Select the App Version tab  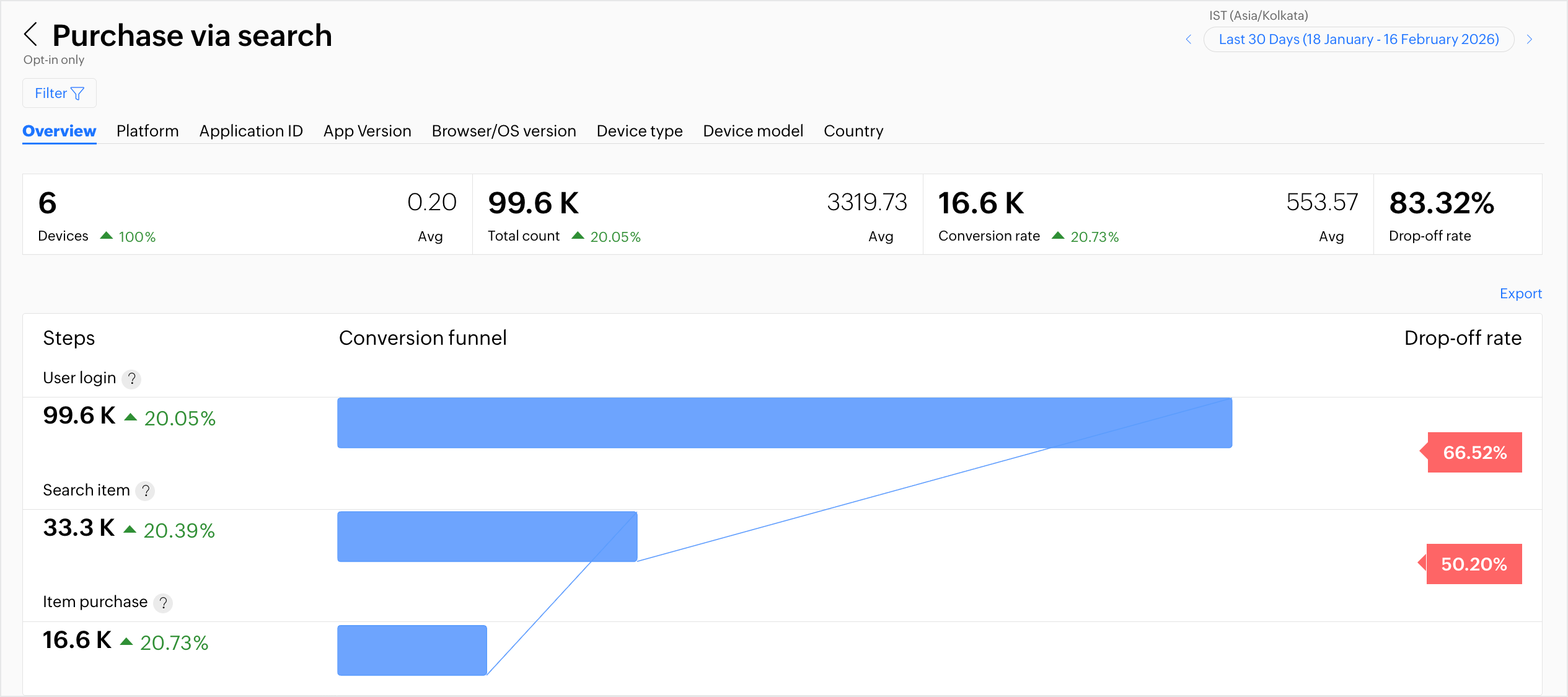(x=367, y=131)
